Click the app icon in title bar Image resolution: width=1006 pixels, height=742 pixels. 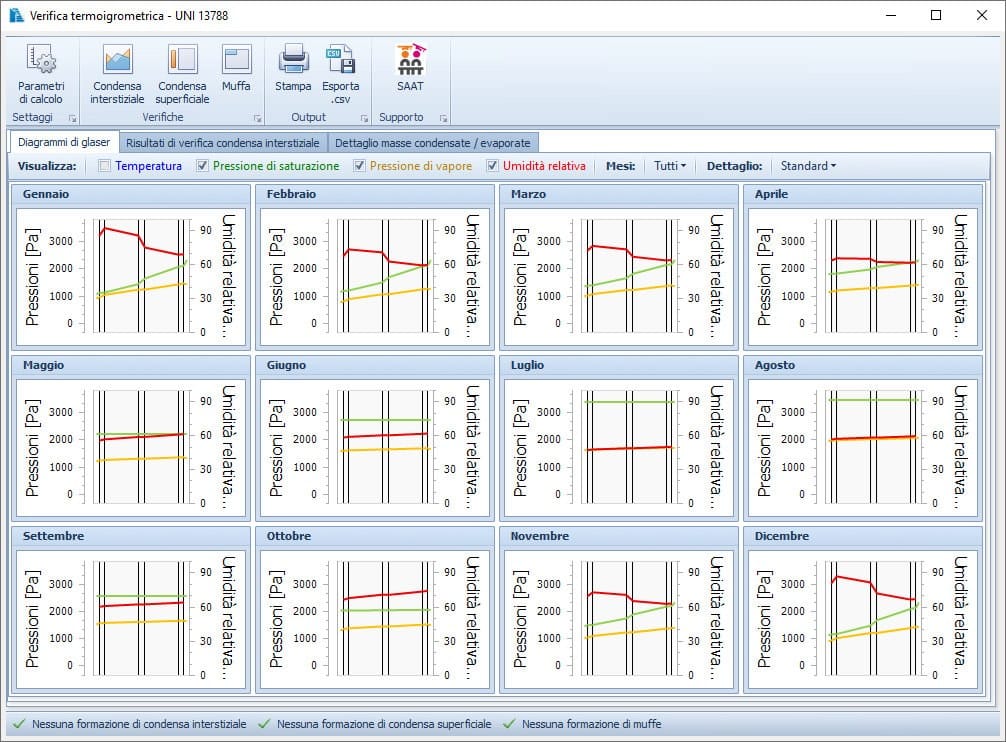click(16, 15)
